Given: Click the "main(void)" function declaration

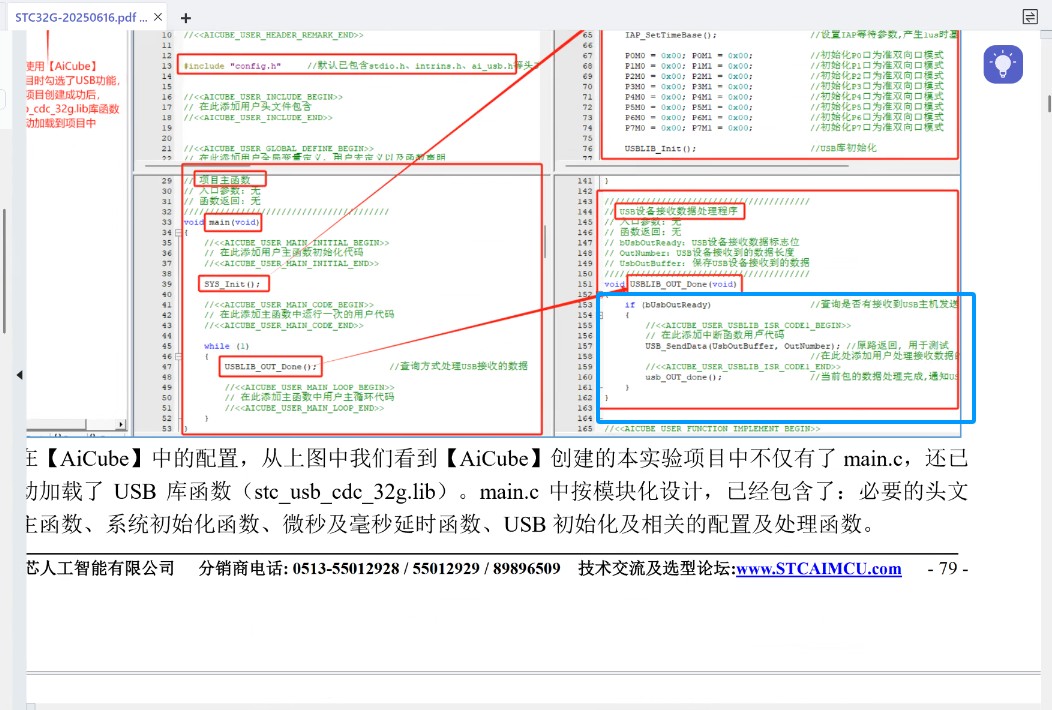Looking at the screenshot, I should (x=233, y=222).
